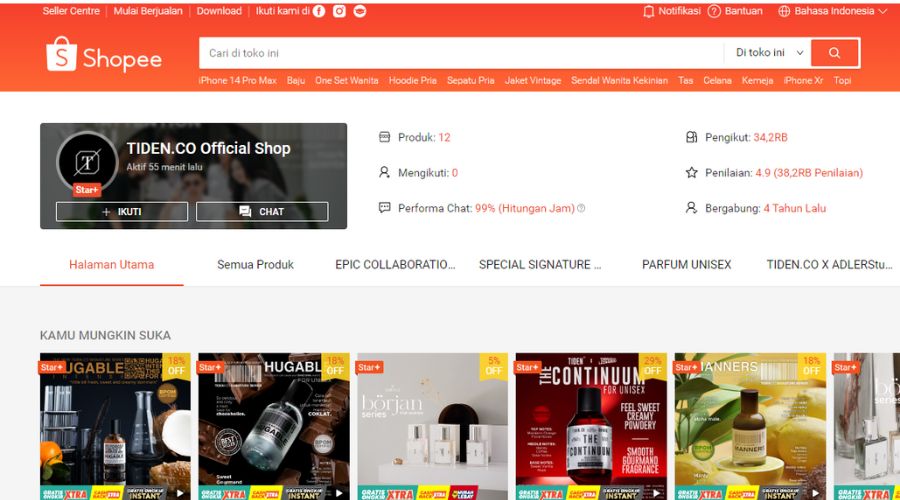This screenshot has height=500, width=900.
Task: Open The Continuum for Unisex product thumbnail
Action: pyautogui.click(x=591, y=426)
